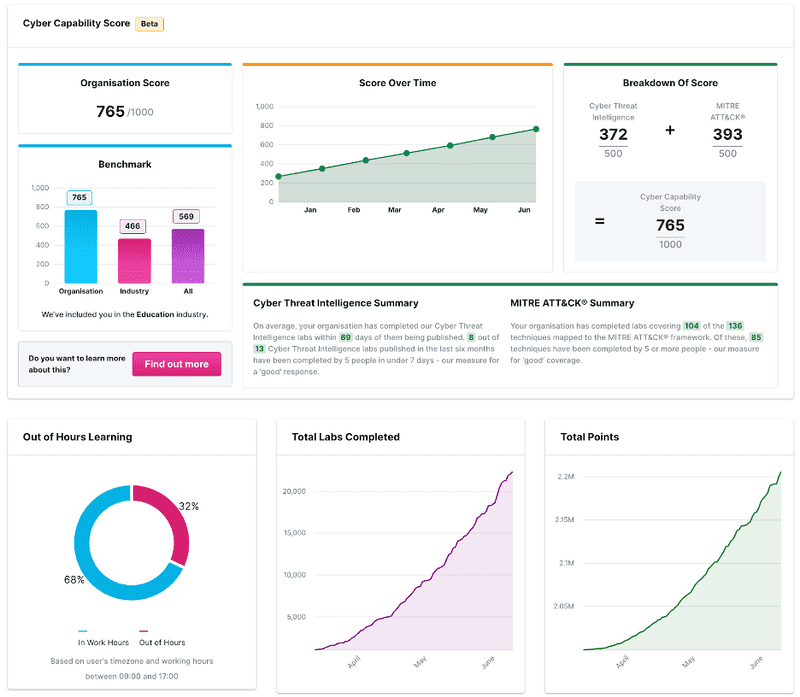Click the Find out more button

click(x=176, y=364)
